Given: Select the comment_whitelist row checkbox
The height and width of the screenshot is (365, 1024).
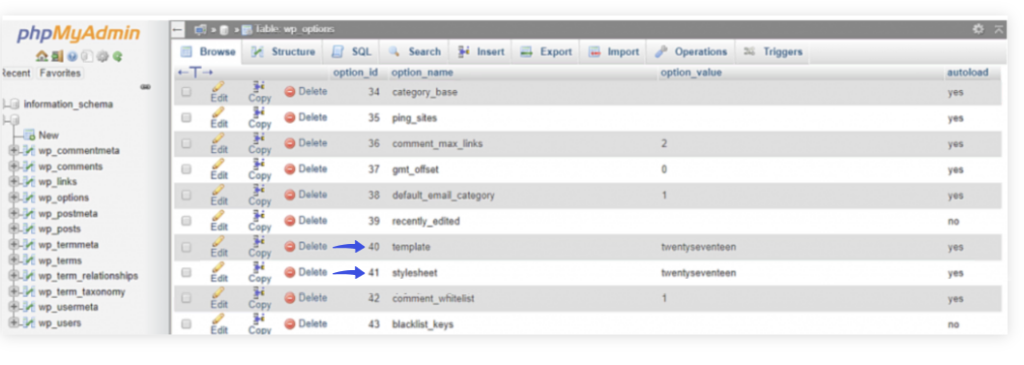Looking at the screenshot, I should click(x=186, y=298).
